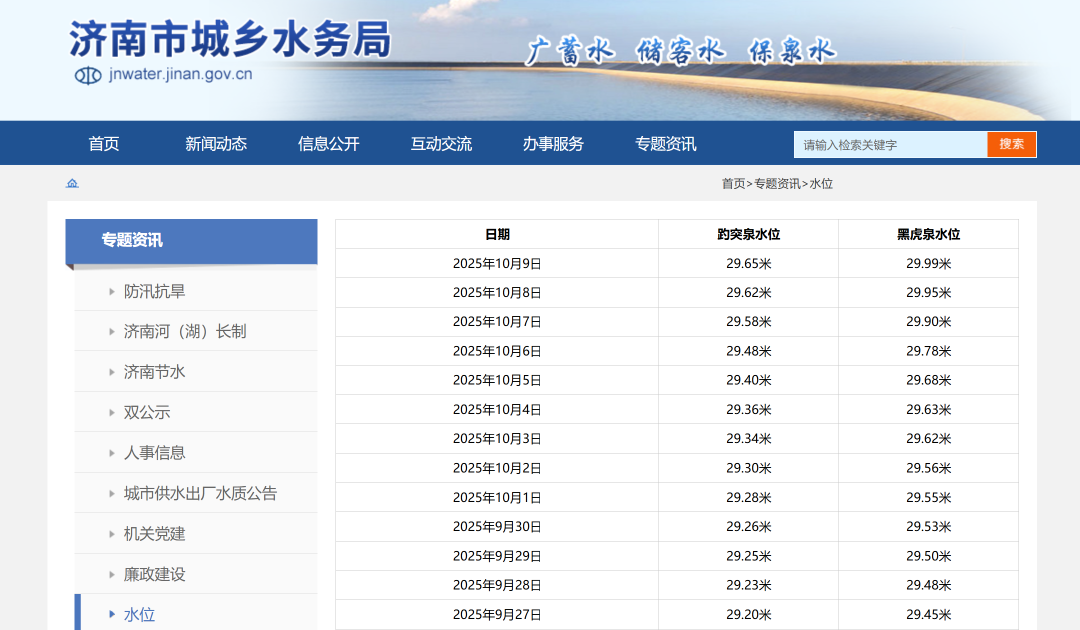Click the water bureau logo emblem

(x=88, y=75)
